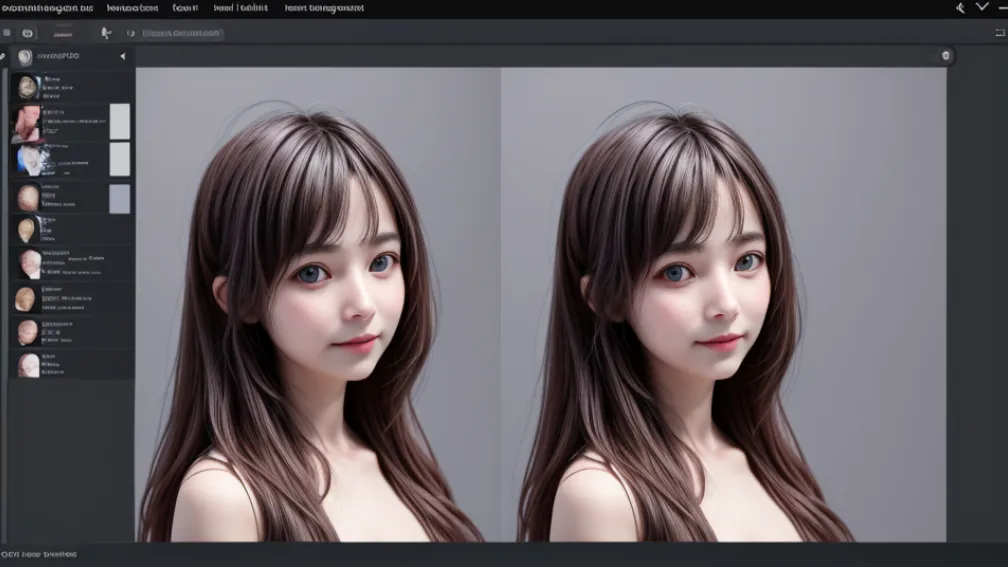Screen dimensions: 1008x567
Task: Click into the toolbar text input field
Action: pyautogui.click(x=182, y=33)
